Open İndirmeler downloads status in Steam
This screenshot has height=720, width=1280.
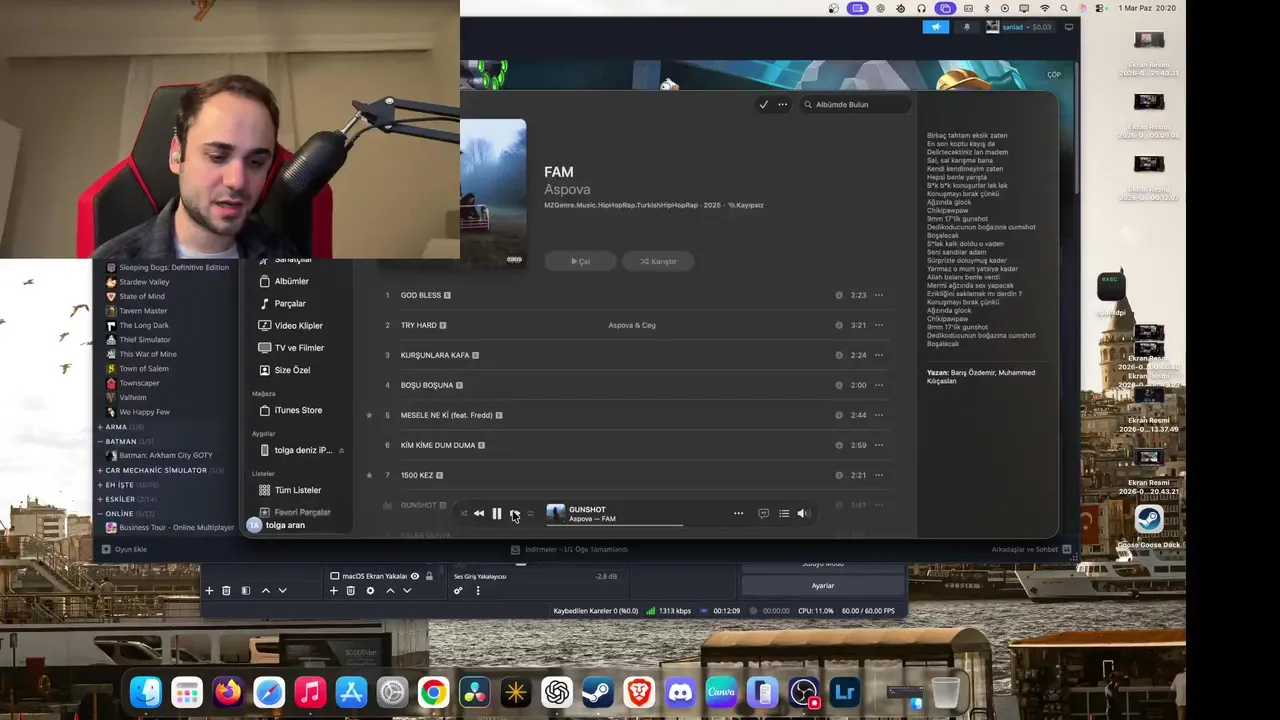pos(570,549)
